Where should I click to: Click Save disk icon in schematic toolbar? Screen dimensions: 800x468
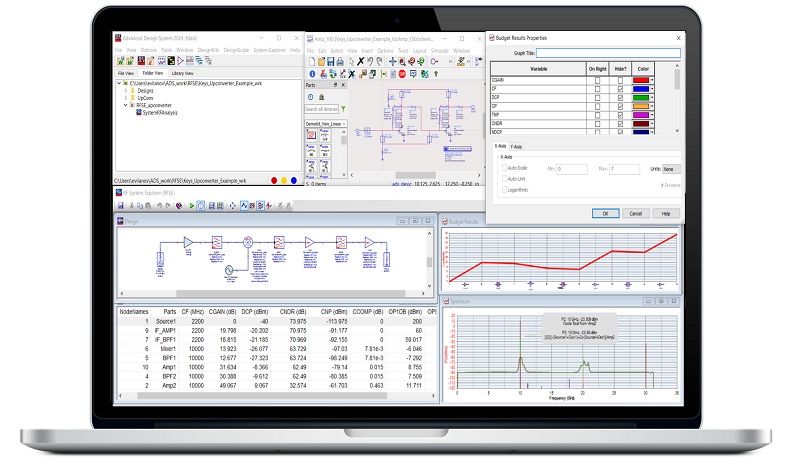click(x=331, y=62)
